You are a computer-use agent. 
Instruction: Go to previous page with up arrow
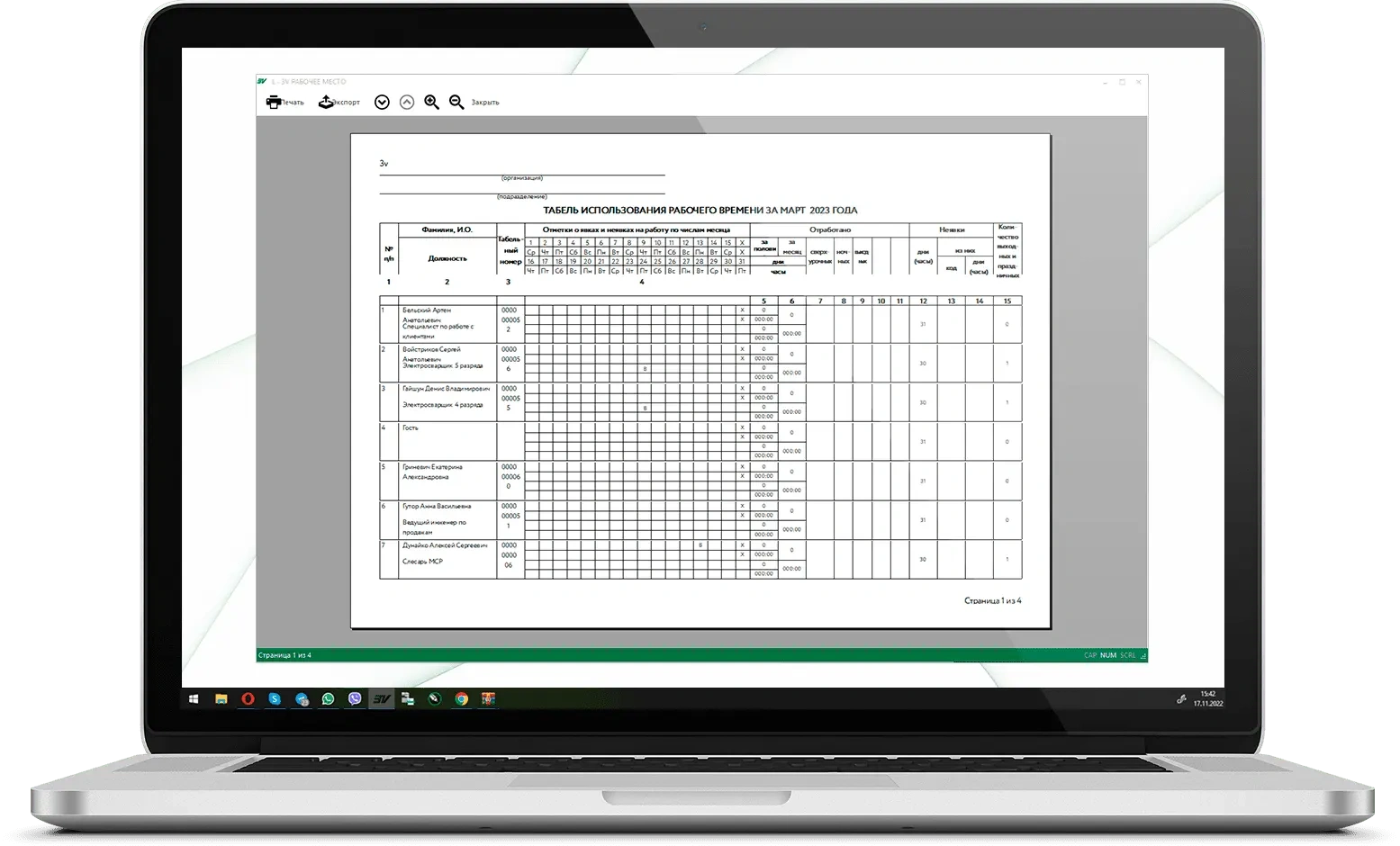click(407, 103)
